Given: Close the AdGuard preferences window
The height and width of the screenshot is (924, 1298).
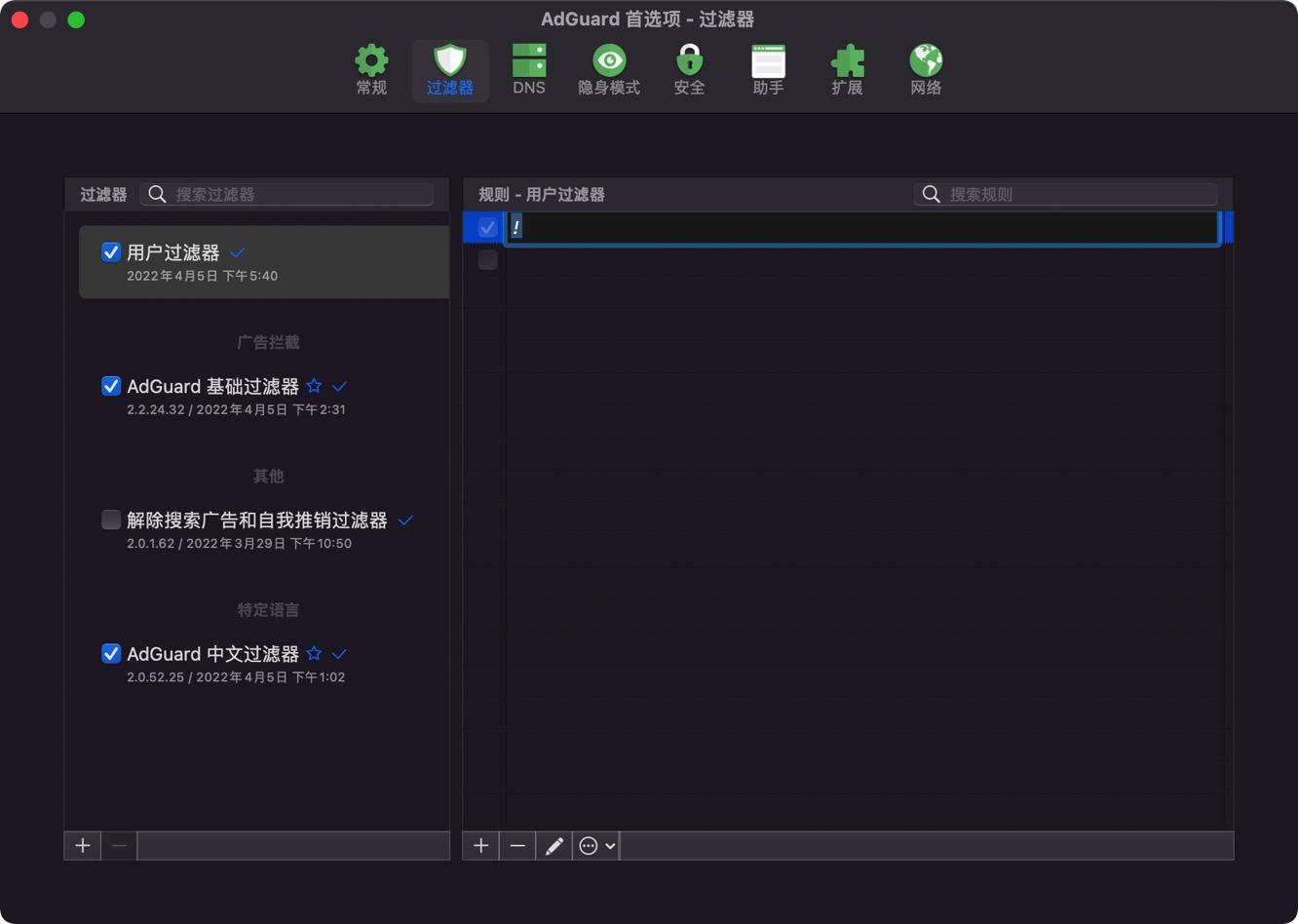Looking at the screenshot, I should 19,19.
